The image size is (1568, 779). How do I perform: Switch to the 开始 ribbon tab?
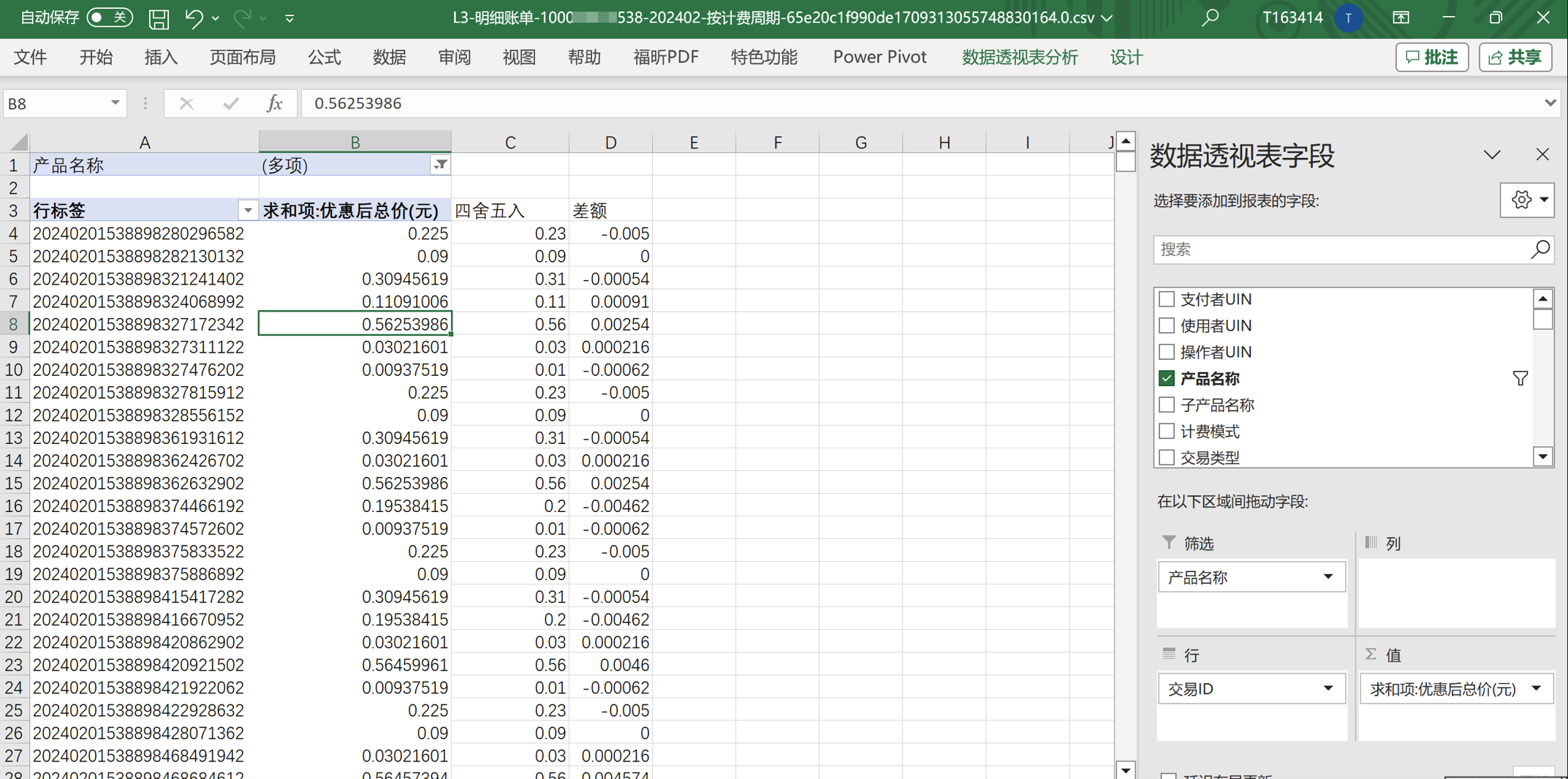click(x=96, y=57)
